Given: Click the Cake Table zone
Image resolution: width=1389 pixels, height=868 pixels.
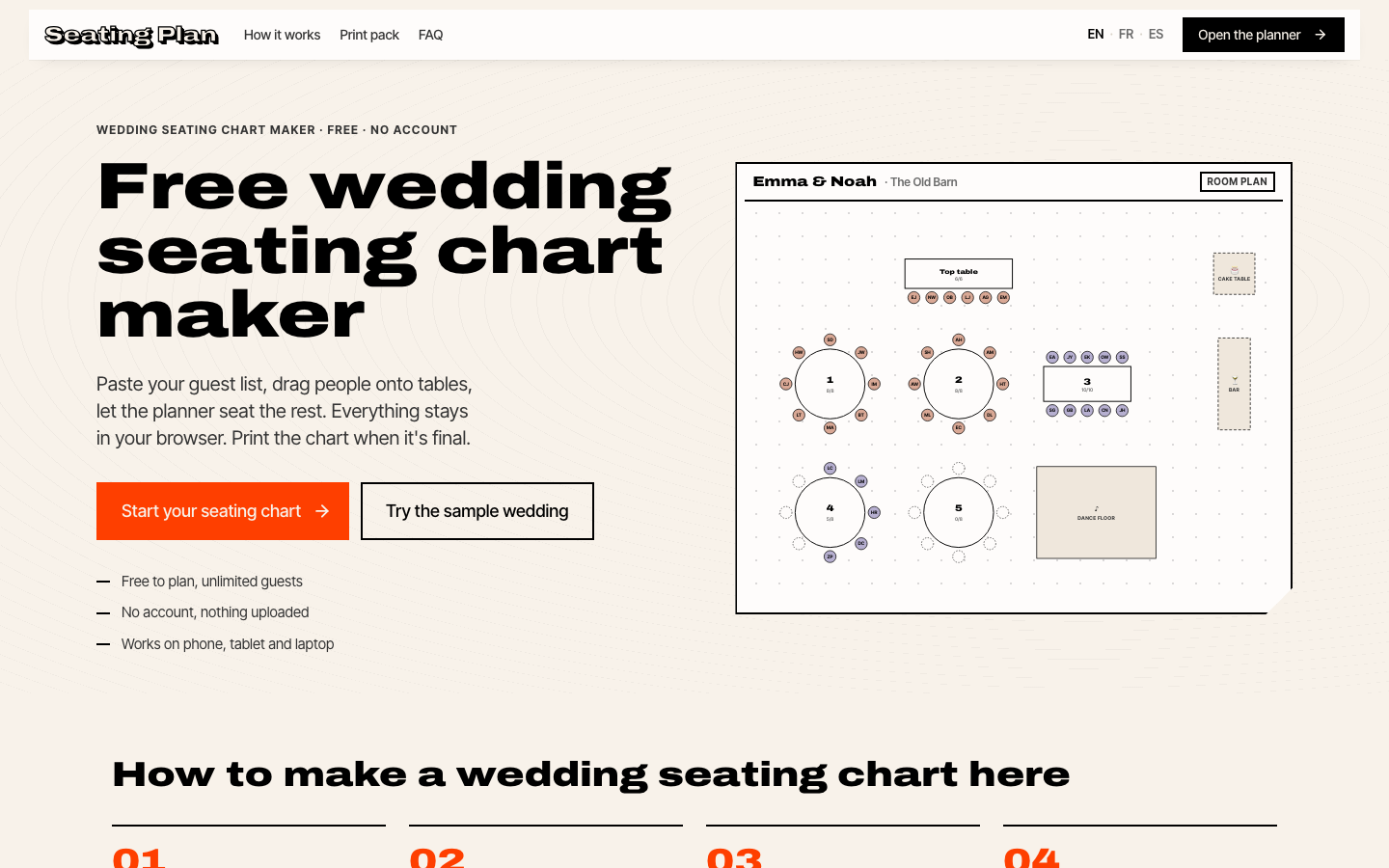Looking at the screenshot, I should pyautogui.click(x=1234, y=274).
